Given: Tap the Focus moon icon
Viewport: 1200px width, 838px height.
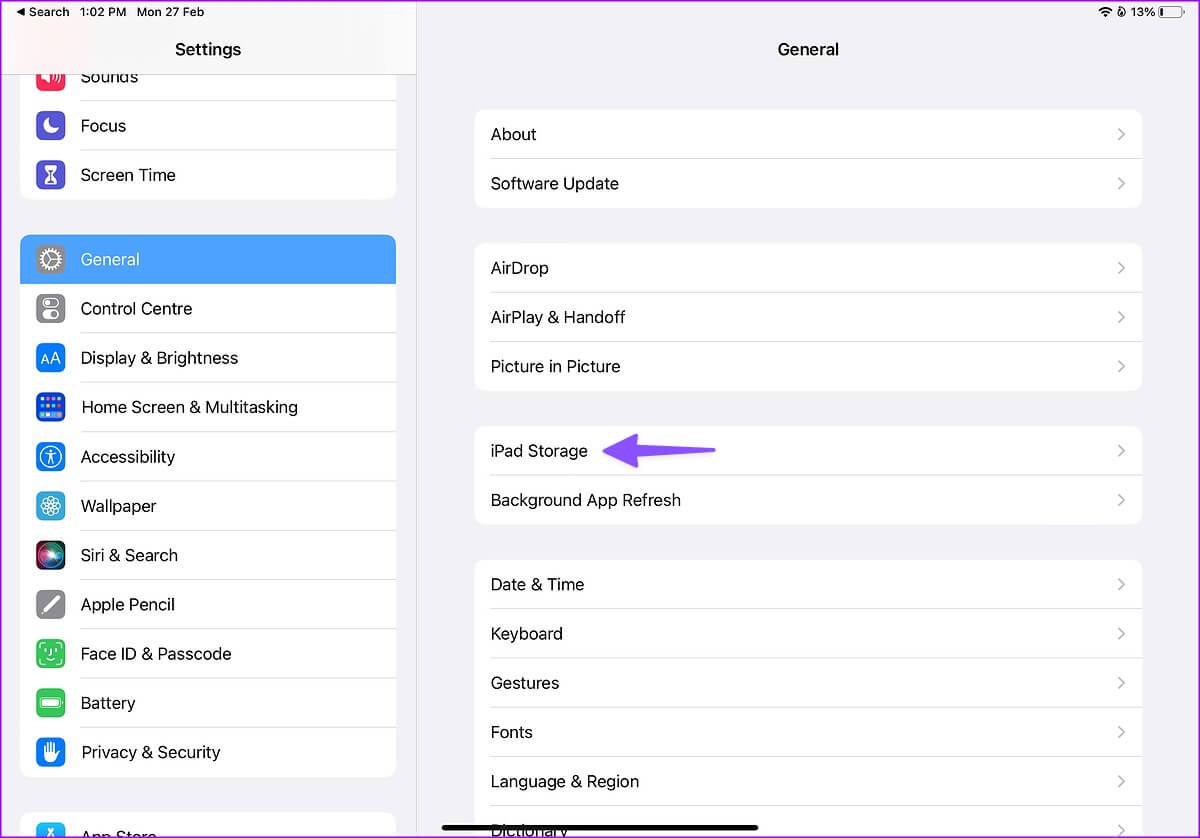Looking at the screenshot, I should [x=51, y=126].
